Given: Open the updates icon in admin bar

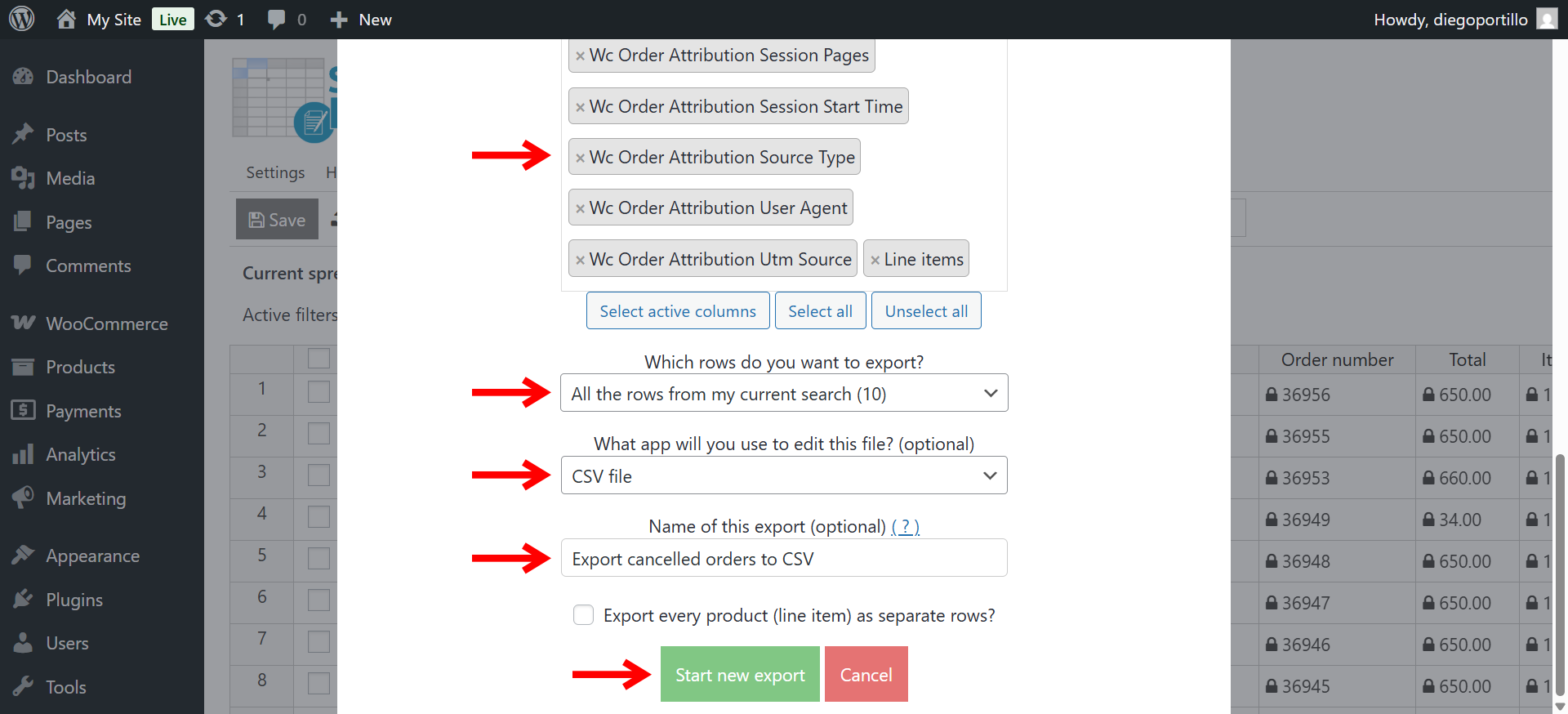Looking at the screenshot, I should tap(216, 19).
